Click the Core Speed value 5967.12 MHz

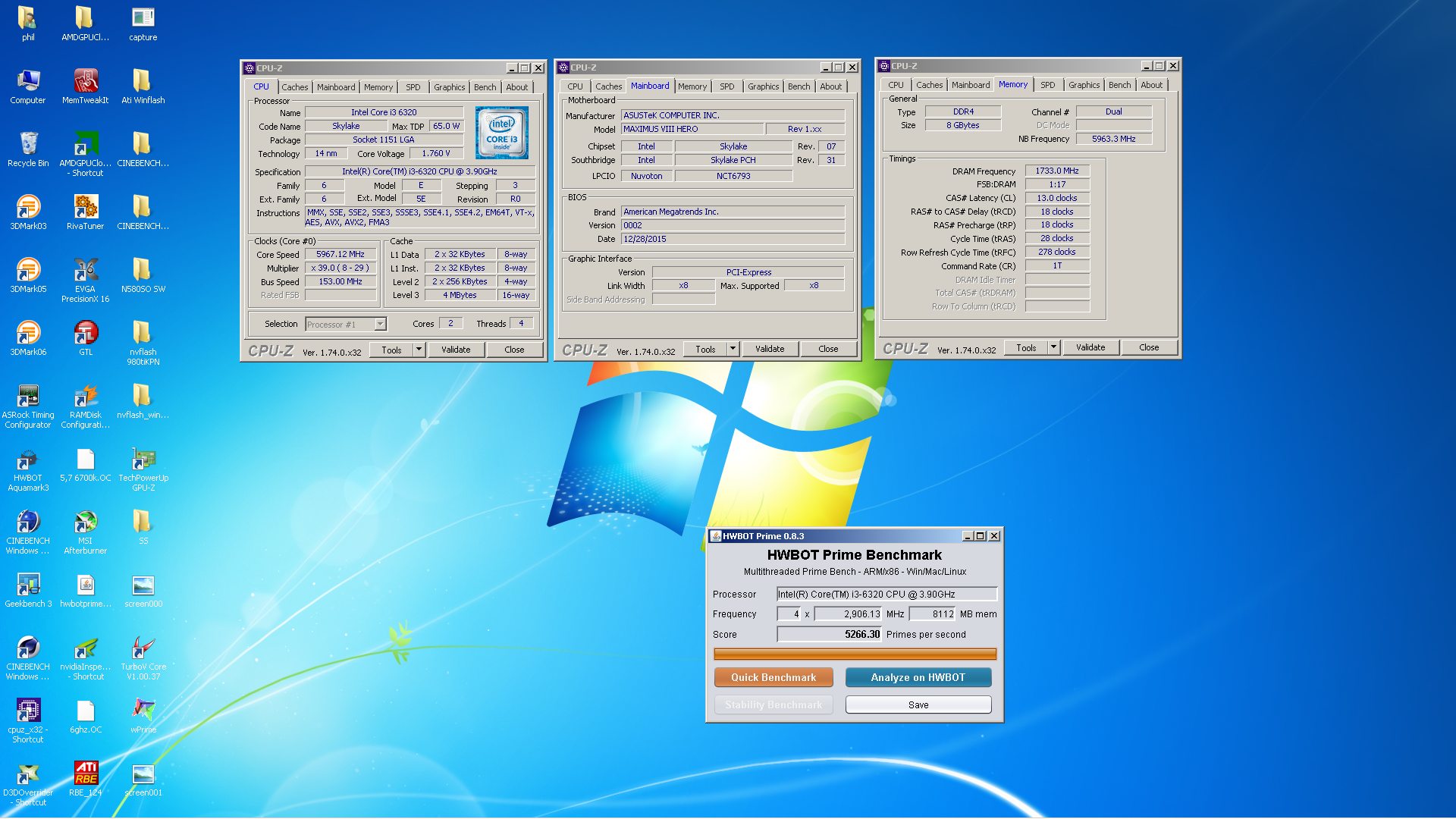340,255
